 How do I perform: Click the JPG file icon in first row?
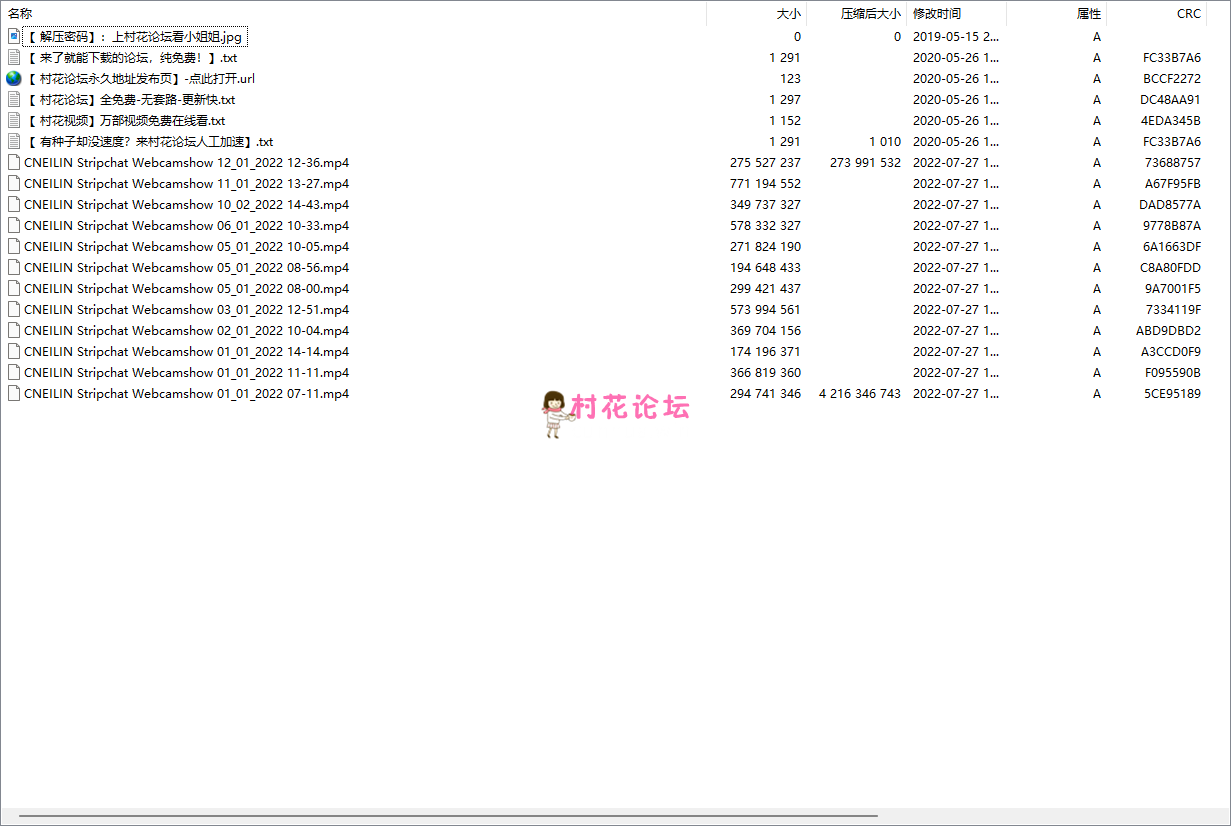coord(14,37)
